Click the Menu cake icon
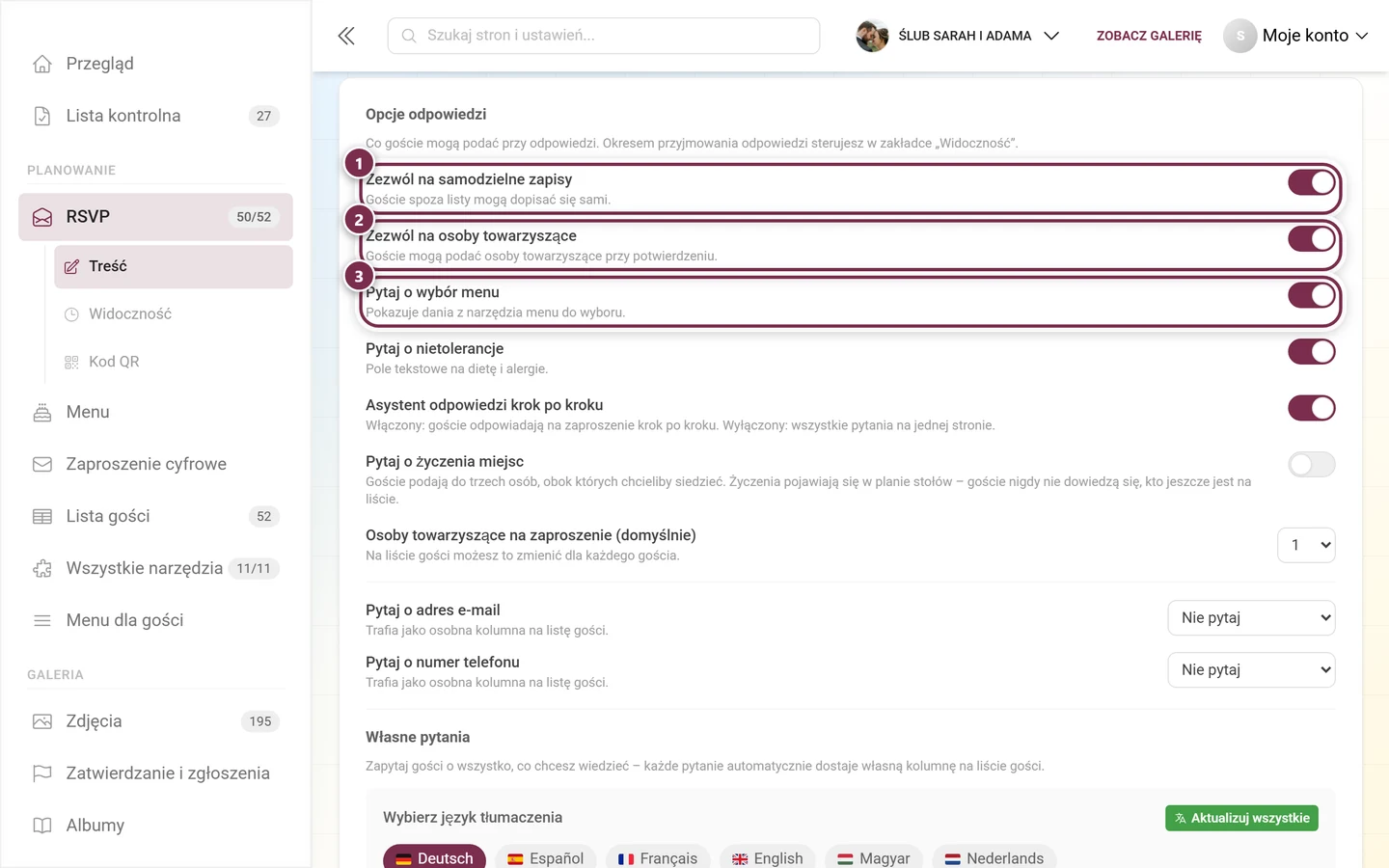The image size is (1389, 868). [x=42, y=412]
